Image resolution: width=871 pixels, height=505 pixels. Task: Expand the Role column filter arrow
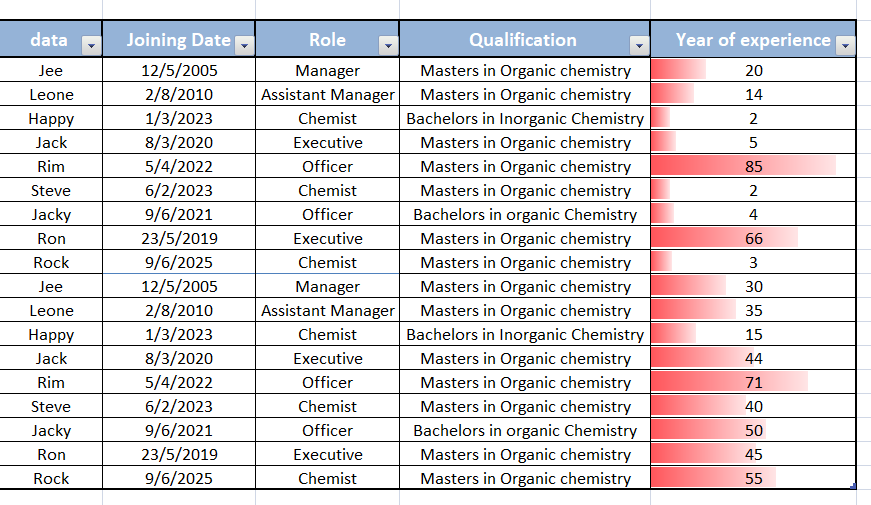click(x=388, y=45)
